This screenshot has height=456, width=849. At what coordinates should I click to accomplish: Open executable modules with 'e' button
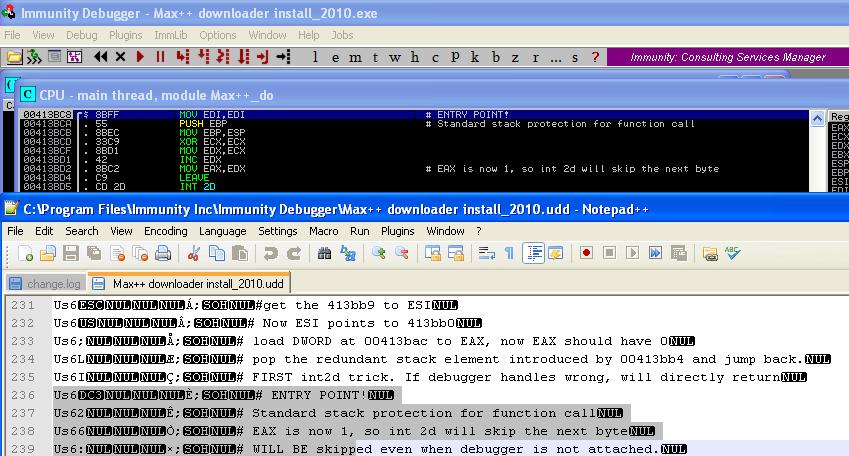coord(335,57)
